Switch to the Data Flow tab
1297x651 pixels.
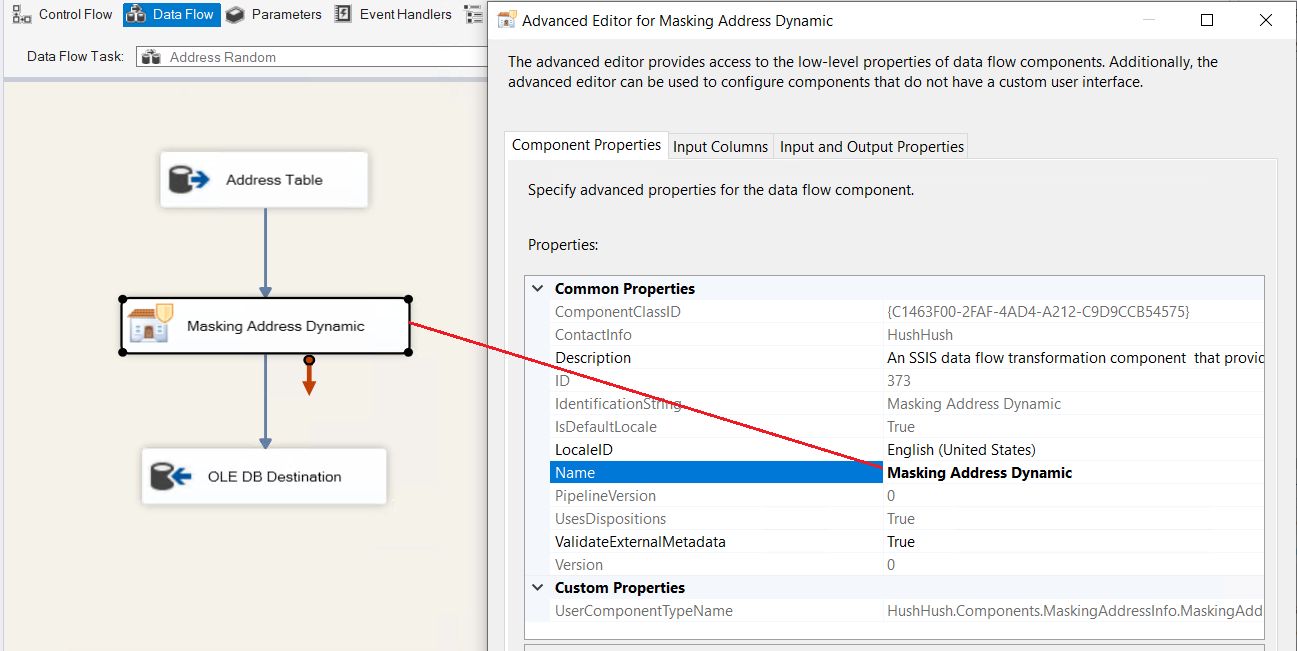(x=171, y=15)
